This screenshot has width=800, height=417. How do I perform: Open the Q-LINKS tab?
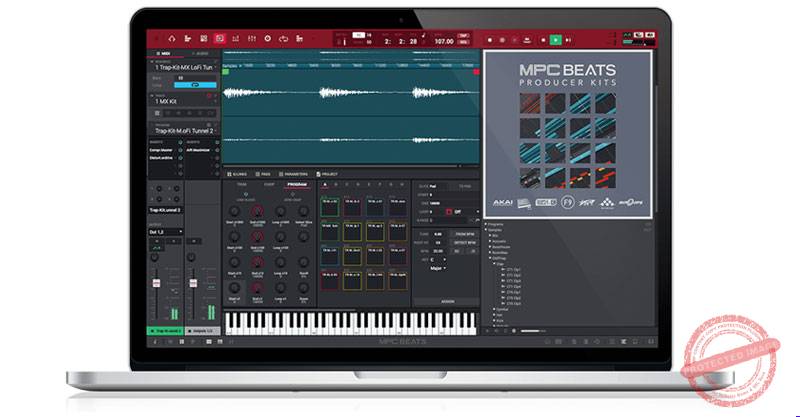238,174
